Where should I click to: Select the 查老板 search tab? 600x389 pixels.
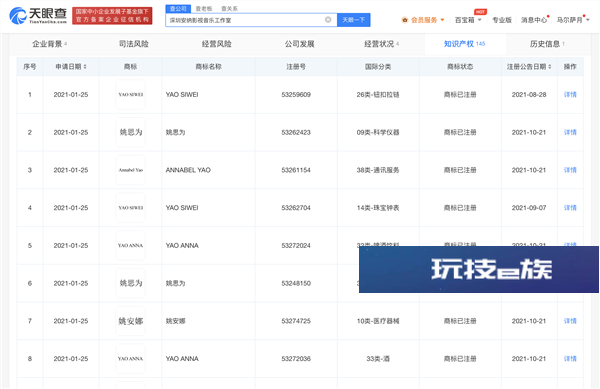point(204,8)
